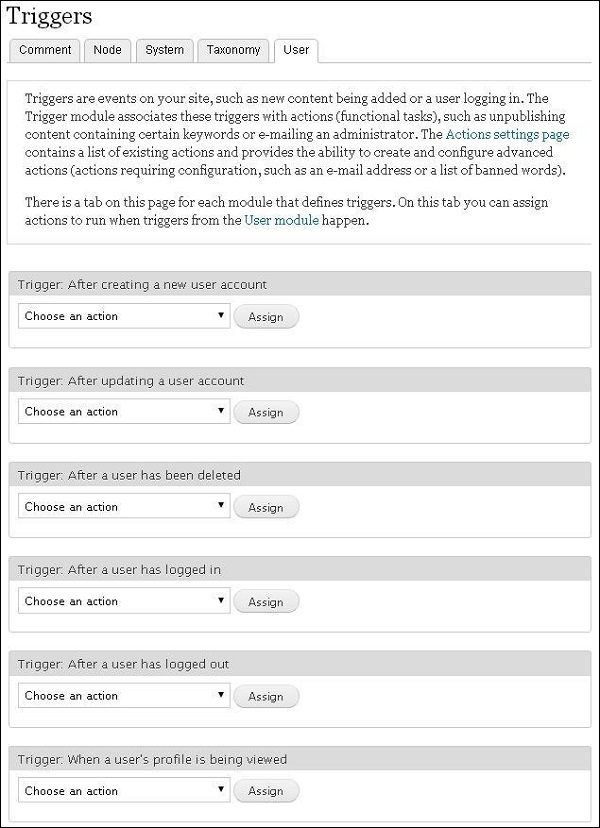Switch to the Taxonomy tab
600x828 pixels.
click(x=233, y=50)
